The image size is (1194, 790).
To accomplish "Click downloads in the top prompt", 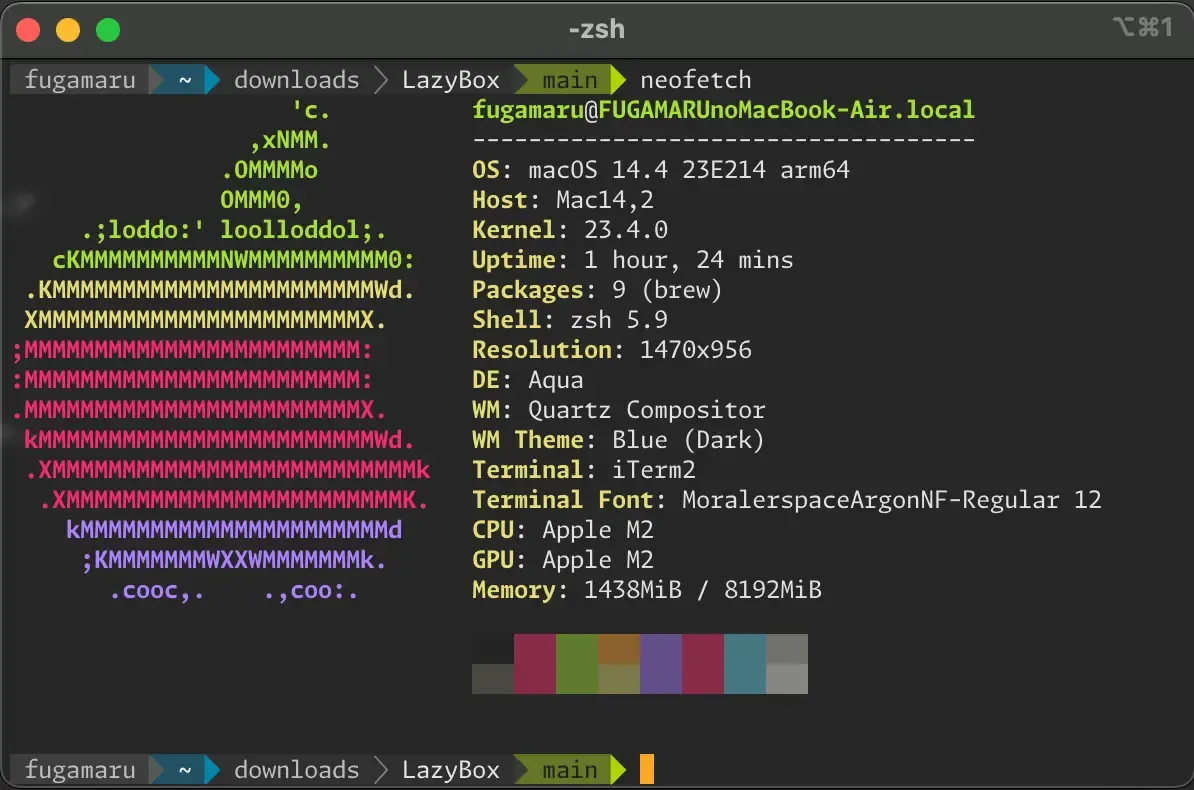I will pos(296,80).
